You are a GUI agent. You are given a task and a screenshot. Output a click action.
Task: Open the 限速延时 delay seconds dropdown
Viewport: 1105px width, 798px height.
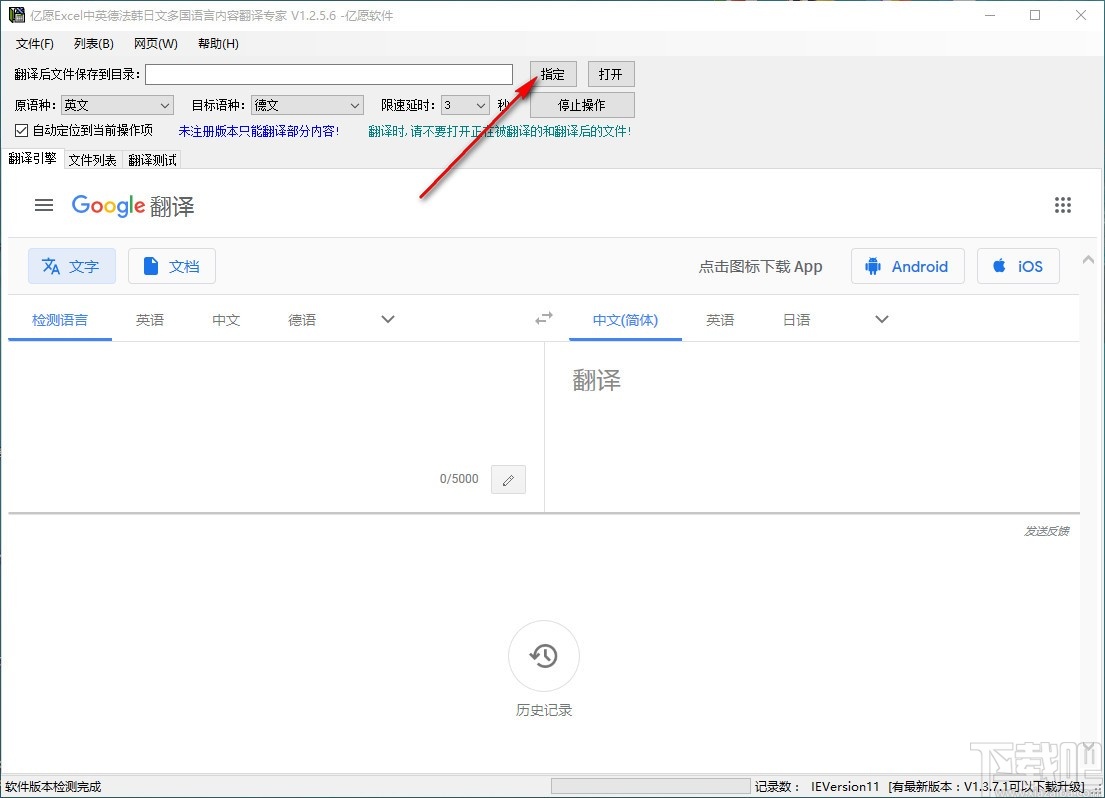pyautogui.click(x=463, y=104)
